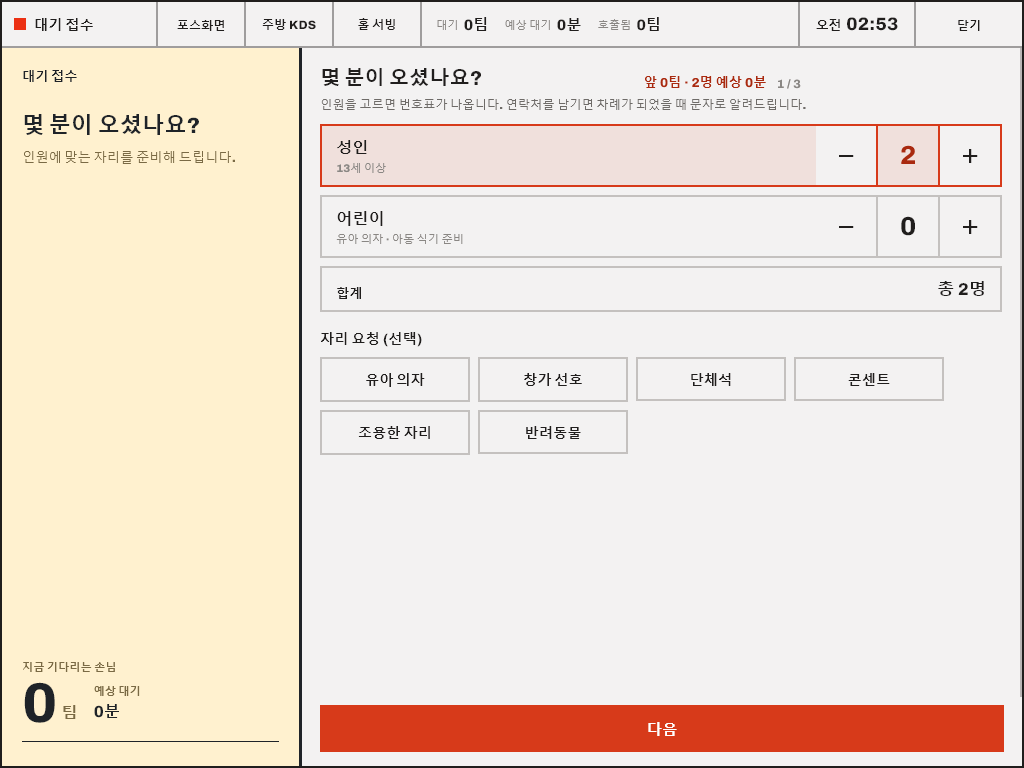
Task: Toggle 조용한 자리 seat request
Action: (x=395, y=432)
